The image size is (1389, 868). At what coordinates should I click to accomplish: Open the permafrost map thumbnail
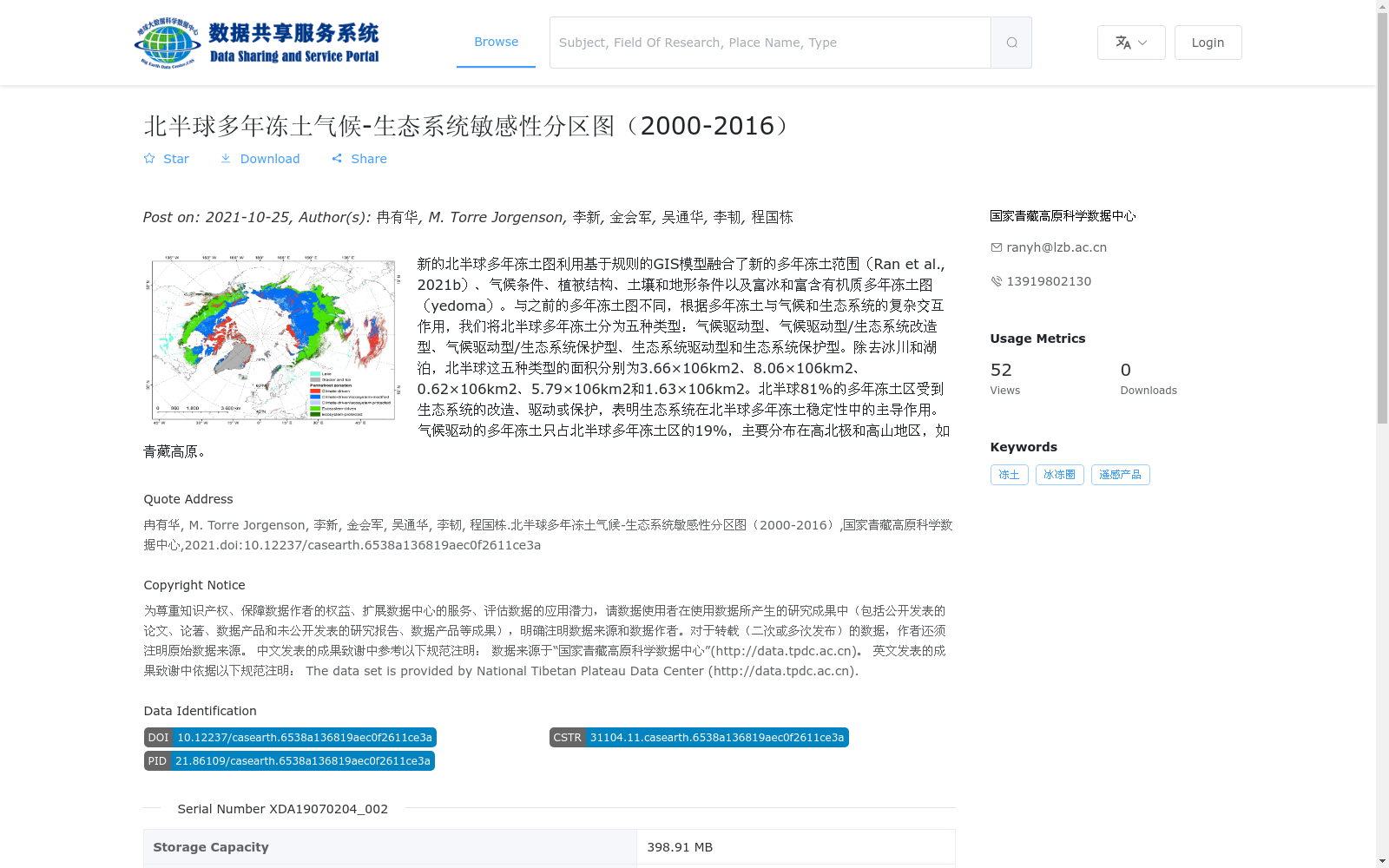coord(273,339)
